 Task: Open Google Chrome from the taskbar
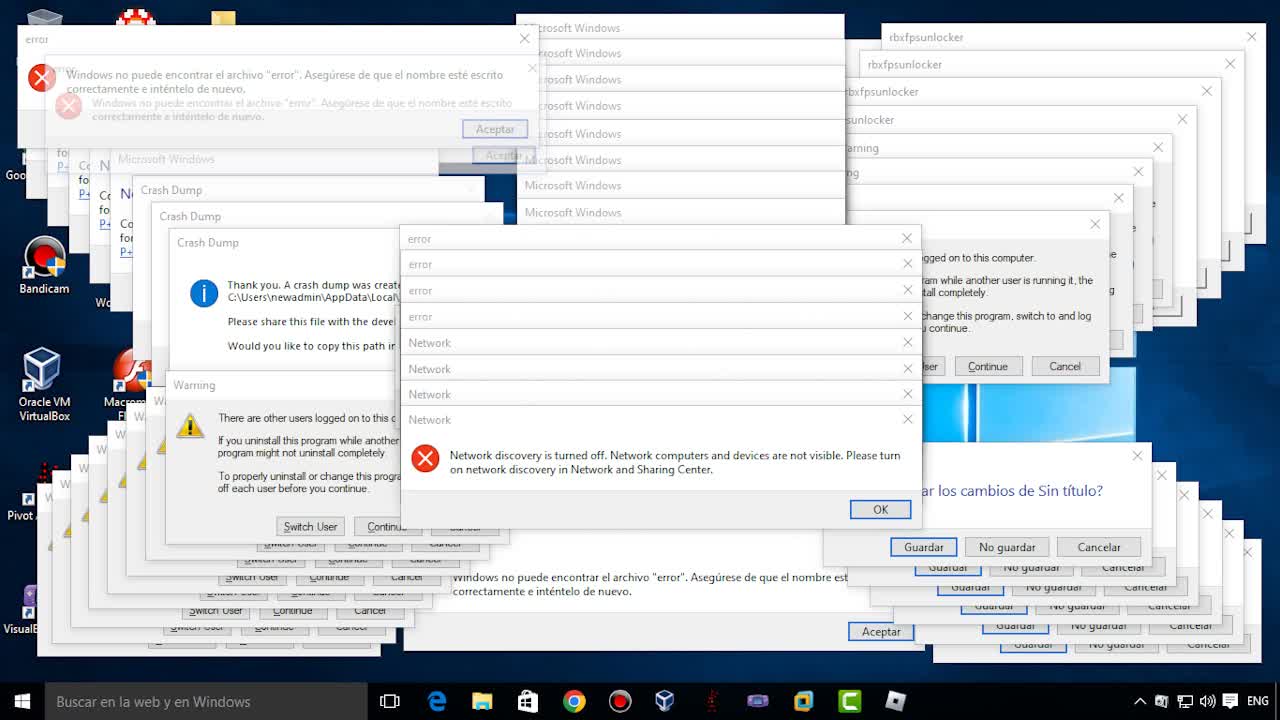[x=574, y=701]
